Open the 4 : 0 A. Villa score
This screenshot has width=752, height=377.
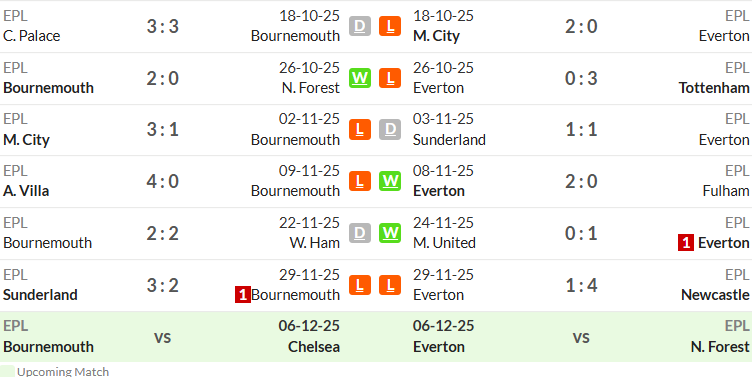pos(163,181)
